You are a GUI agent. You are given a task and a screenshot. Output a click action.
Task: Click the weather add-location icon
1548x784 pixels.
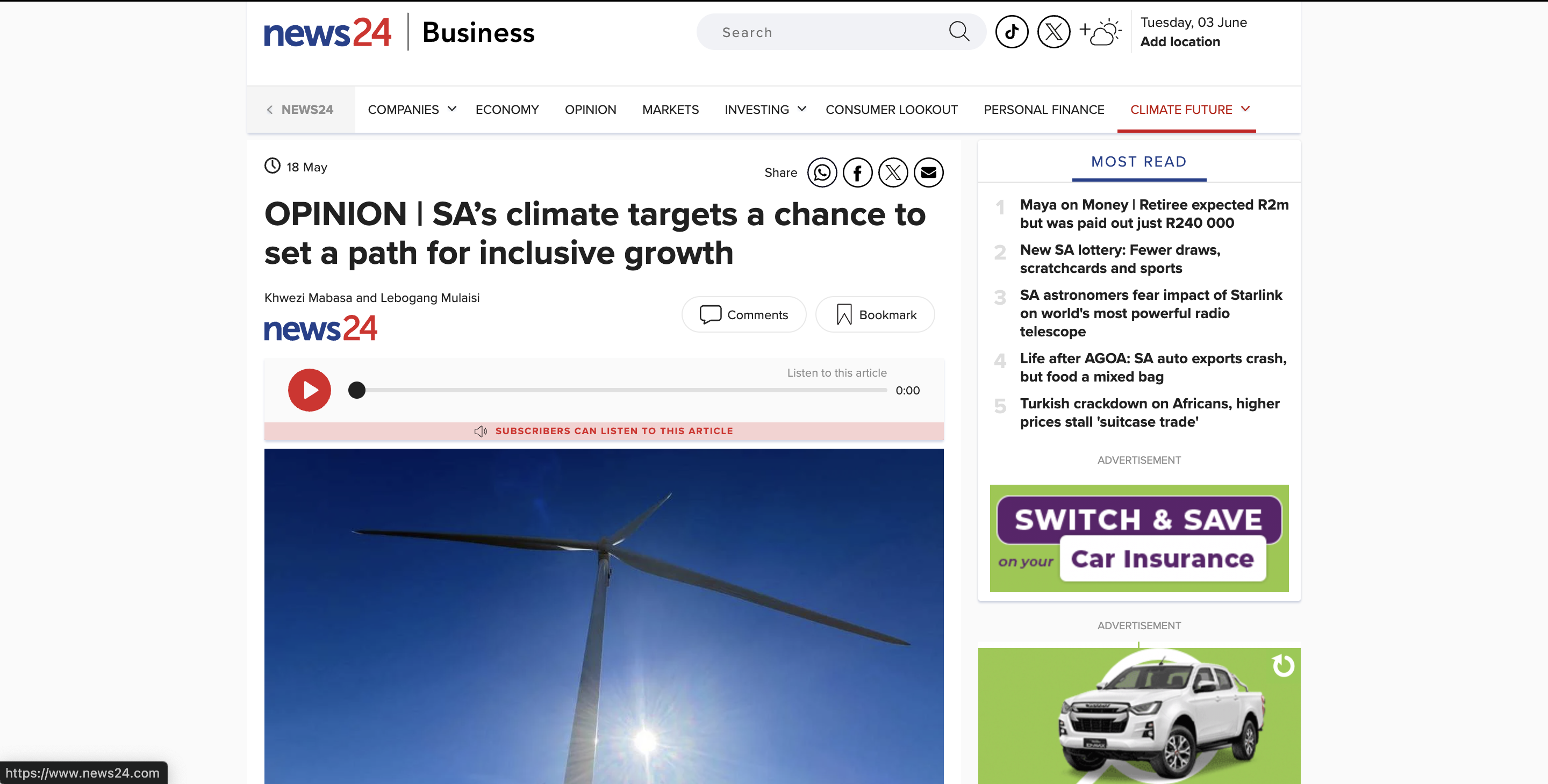[x=1100, y=32]
